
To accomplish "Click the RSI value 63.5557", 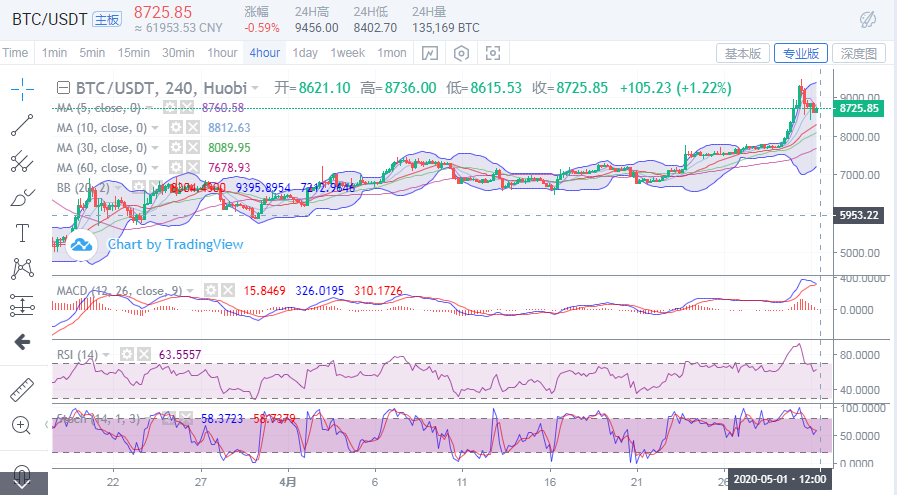I will point(180,355).
